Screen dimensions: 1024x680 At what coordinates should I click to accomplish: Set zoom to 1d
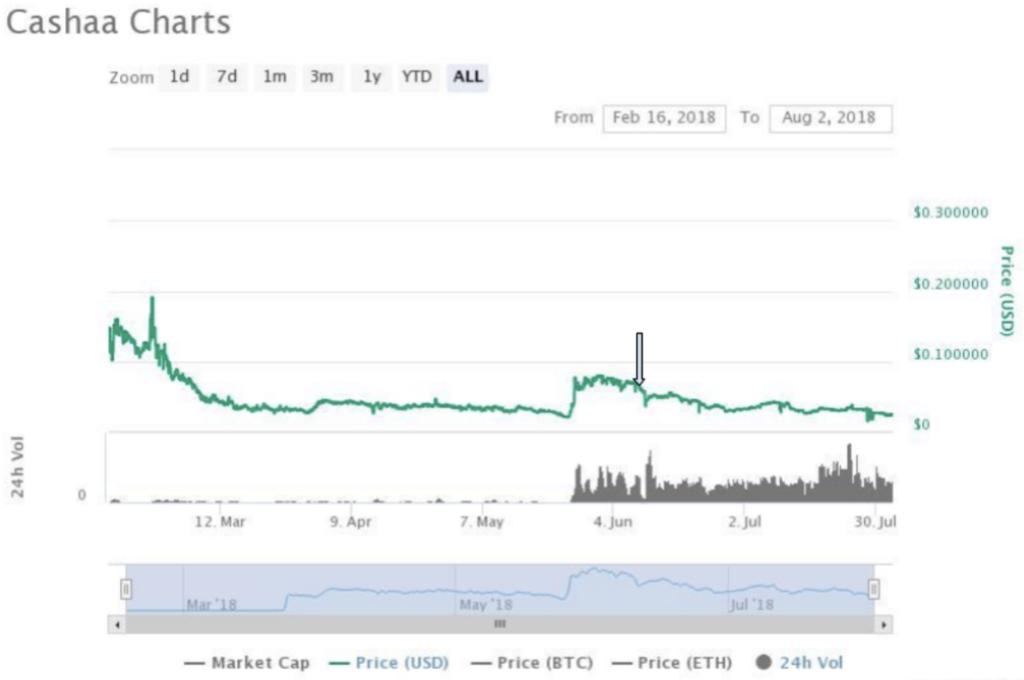[x=179, y=77]
